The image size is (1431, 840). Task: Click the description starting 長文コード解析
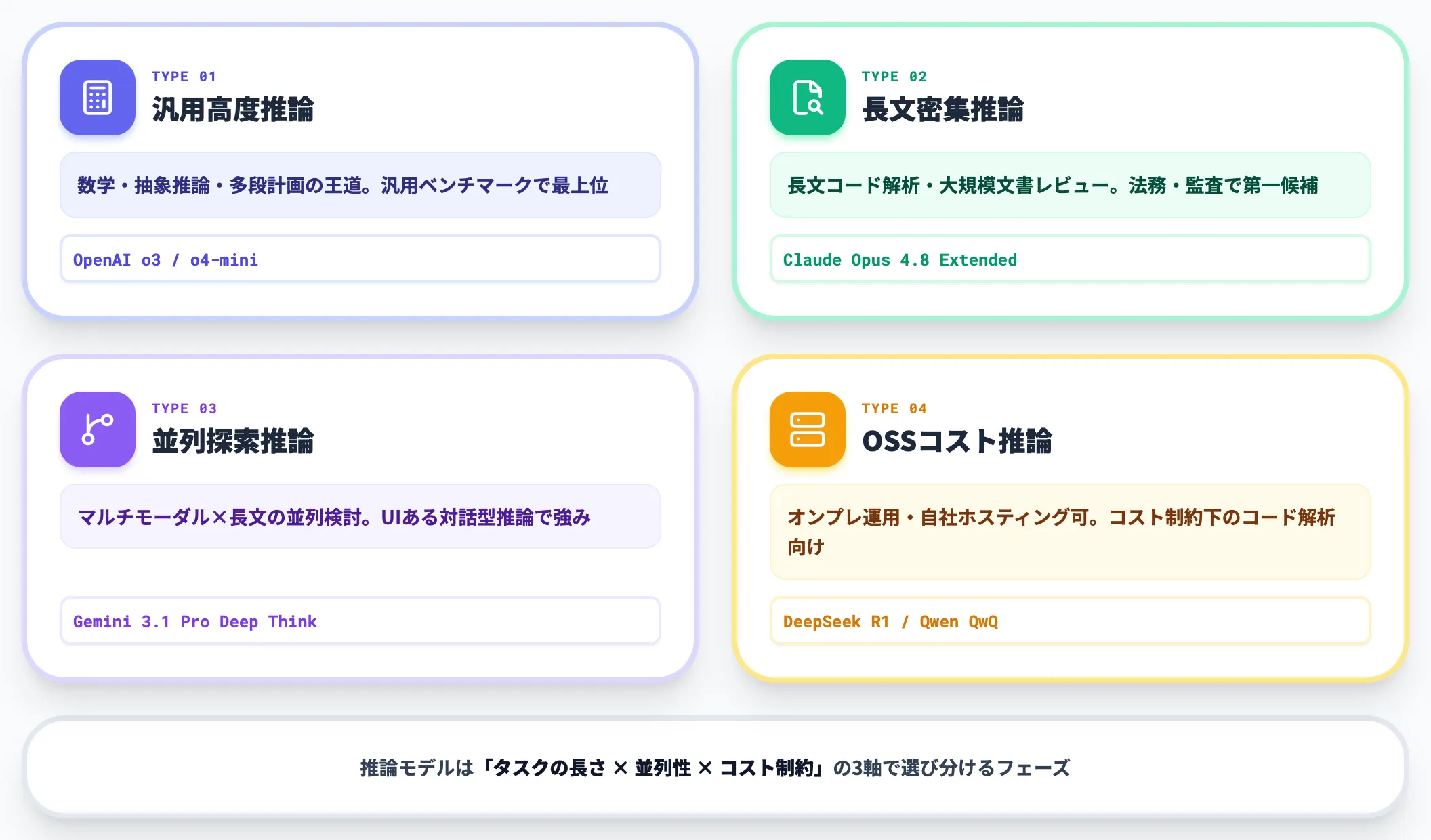coord(1071,185)
